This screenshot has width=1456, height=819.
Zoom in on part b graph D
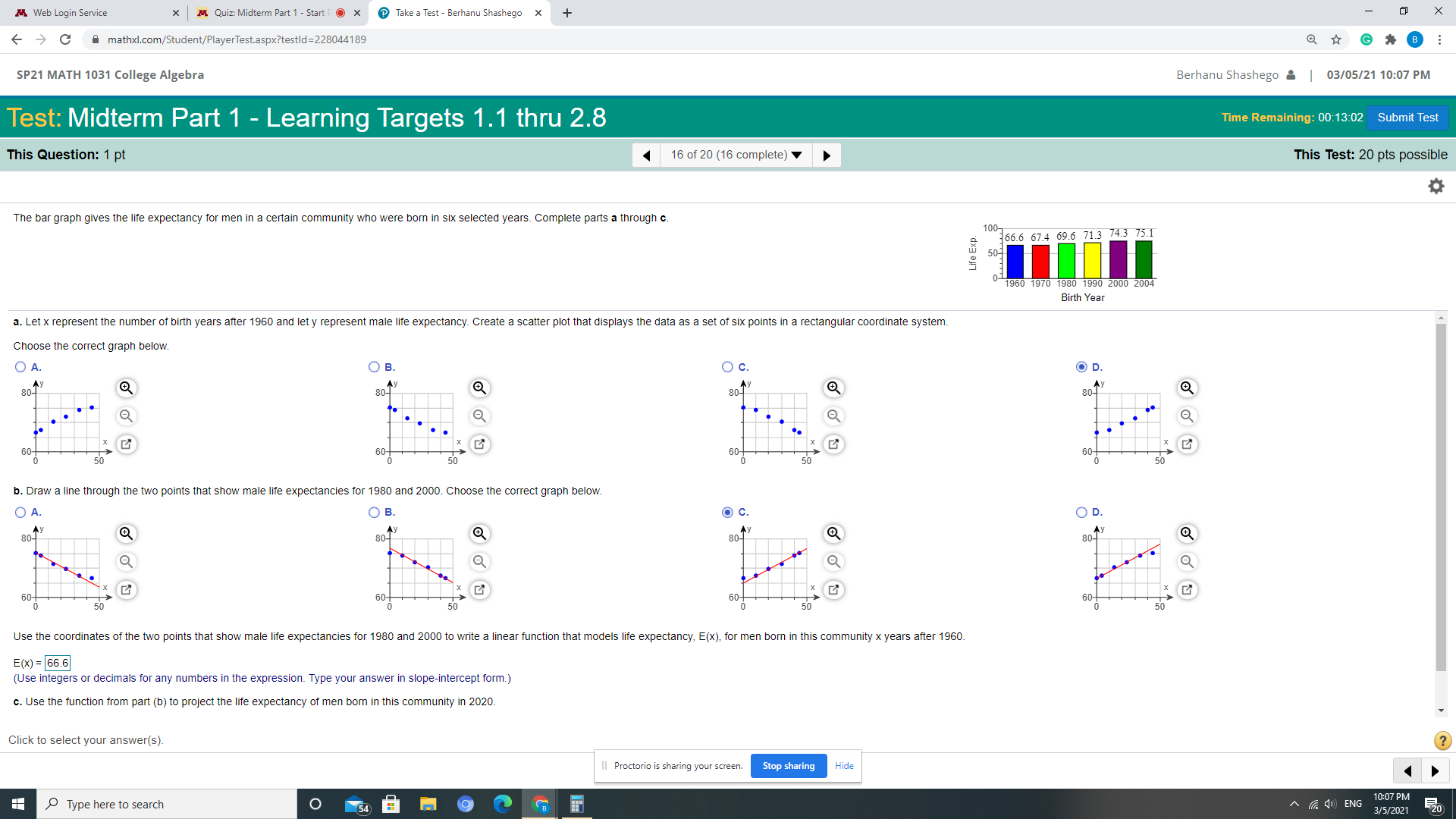pyautogui.click(x=1187, y=534)
